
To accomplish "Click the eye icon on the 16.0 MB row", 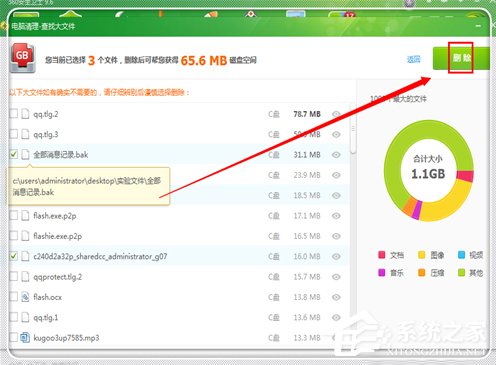I will tap(336, 256).
